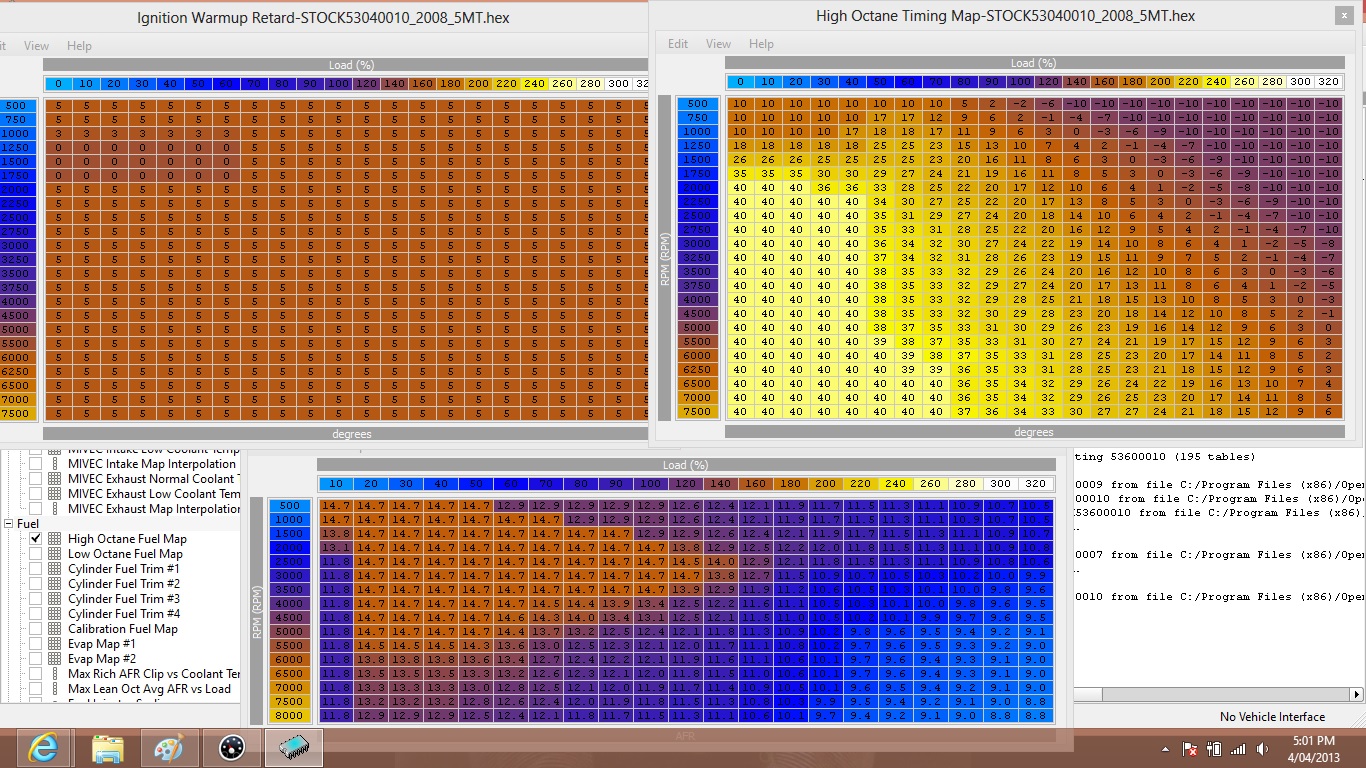Click the grid icon beside Cylinder Fuel Trim #2

pos(54,584)
